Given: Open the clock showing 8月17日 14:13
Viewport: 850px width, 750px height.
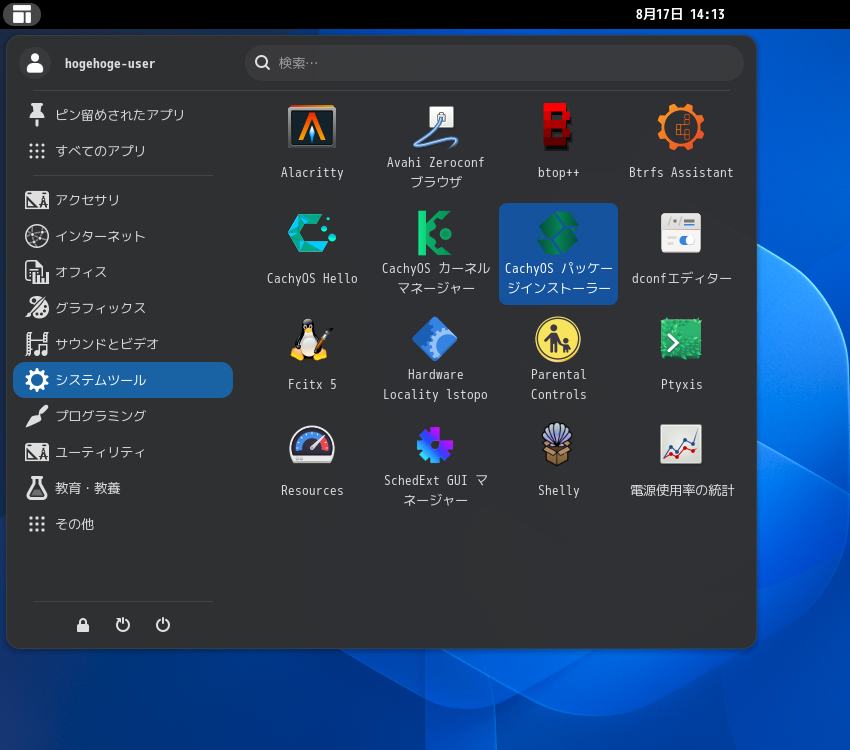Looking at the screenshot, I should [680, 14].
